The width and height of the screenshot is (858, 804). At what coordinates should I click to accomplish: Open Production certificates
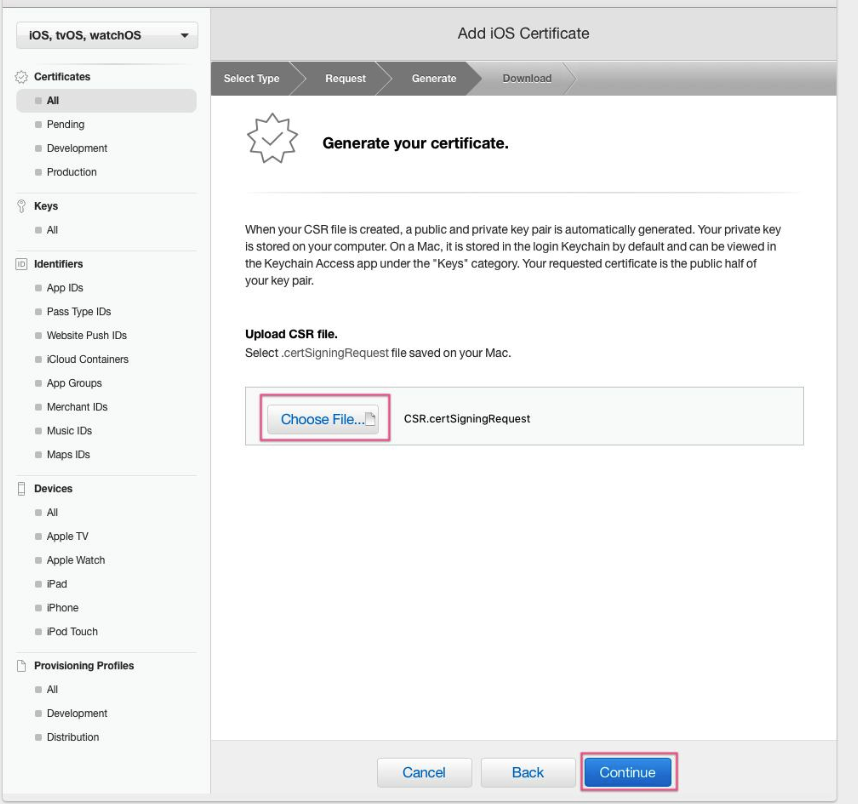coord(72,172)
